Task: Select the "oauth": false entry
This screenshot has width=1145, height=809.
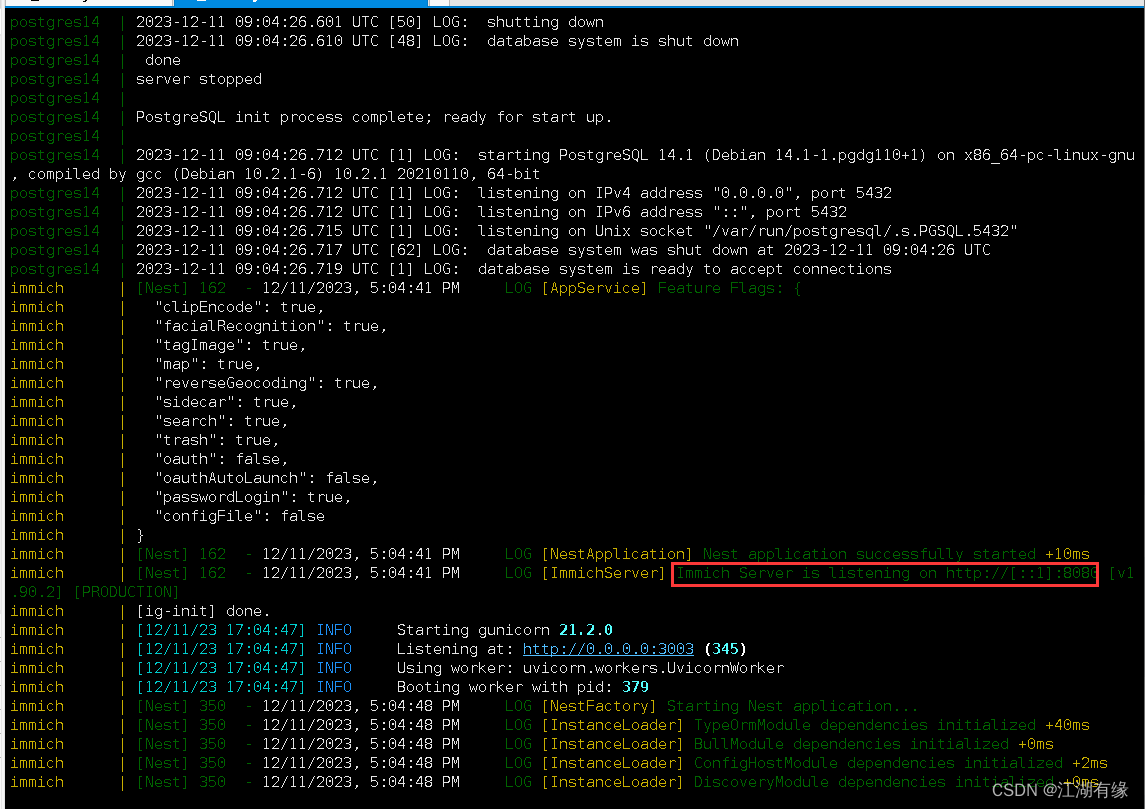Action: click(x=221, y=459)
